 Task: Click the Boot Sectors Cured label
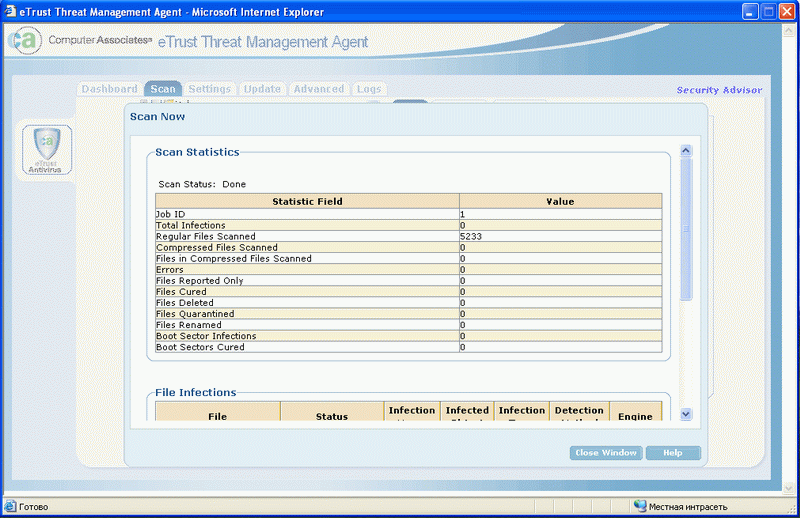(200, 347)
